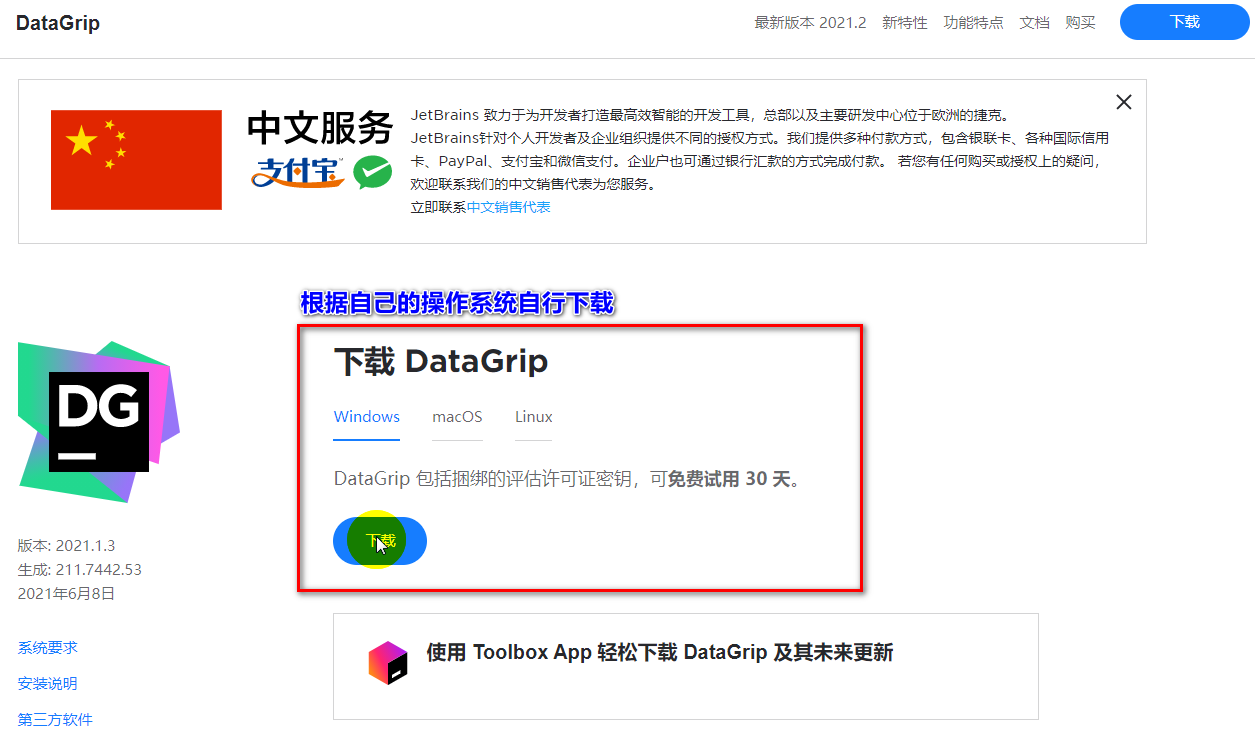Open the 安装说明 link

pos(48,684)
